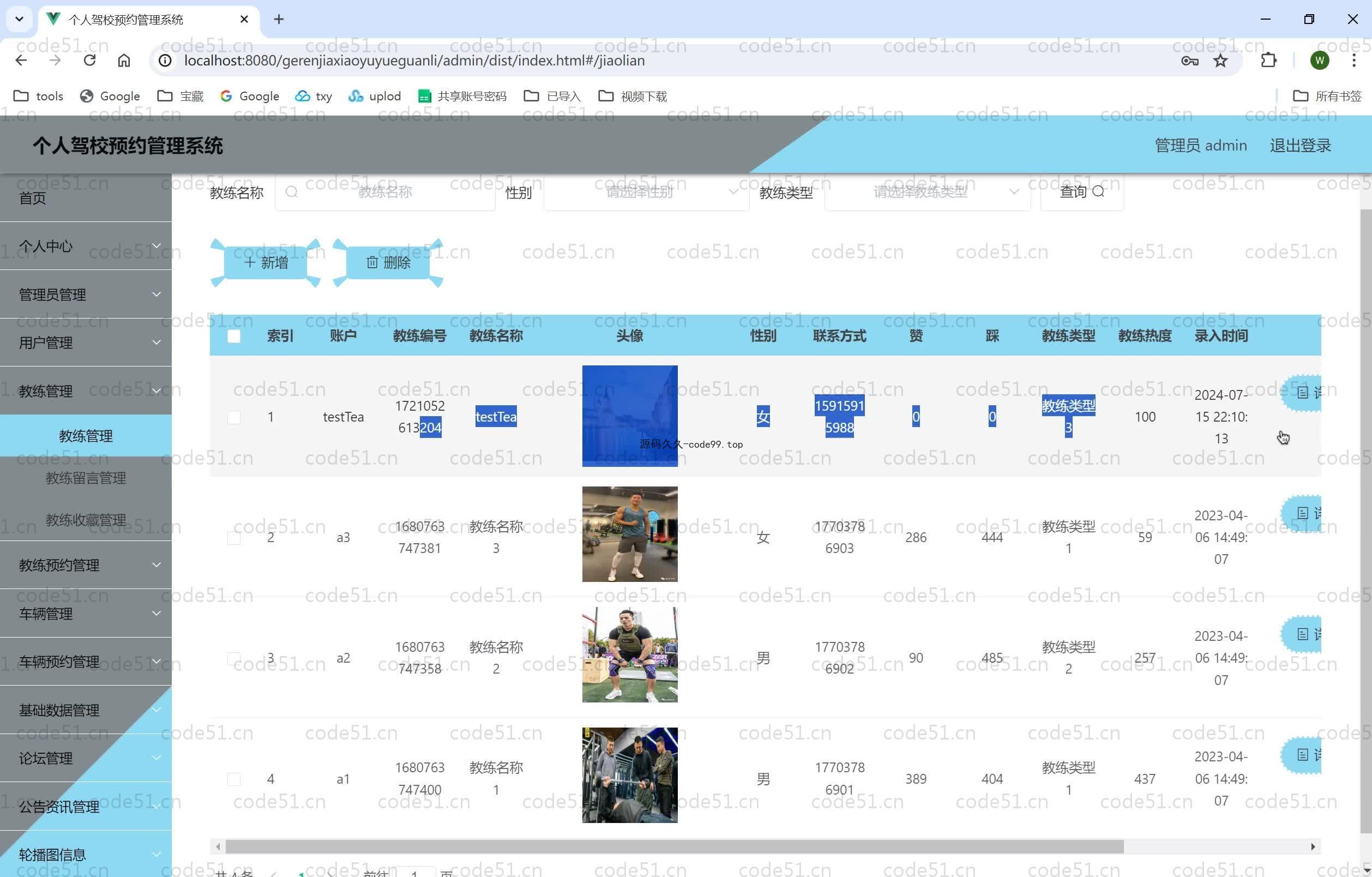Screen dimensions: 1372x877
Task: Open saved passwords key icon
Action: [1190, 61]
